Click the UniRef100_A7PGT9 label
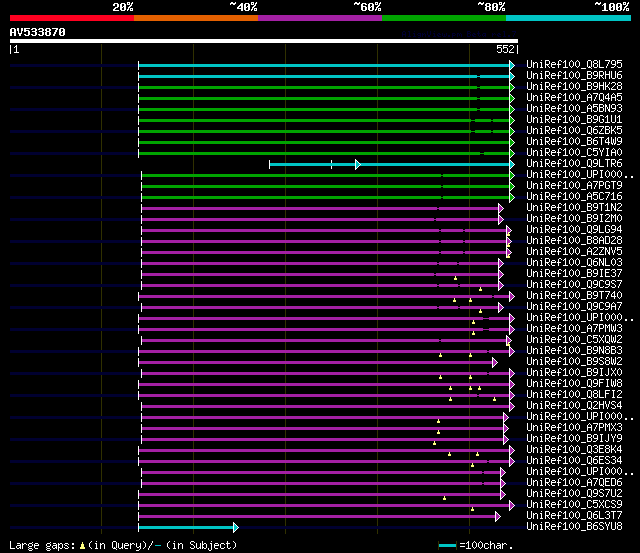Screen dimensions: 640x553 point(574,186)
